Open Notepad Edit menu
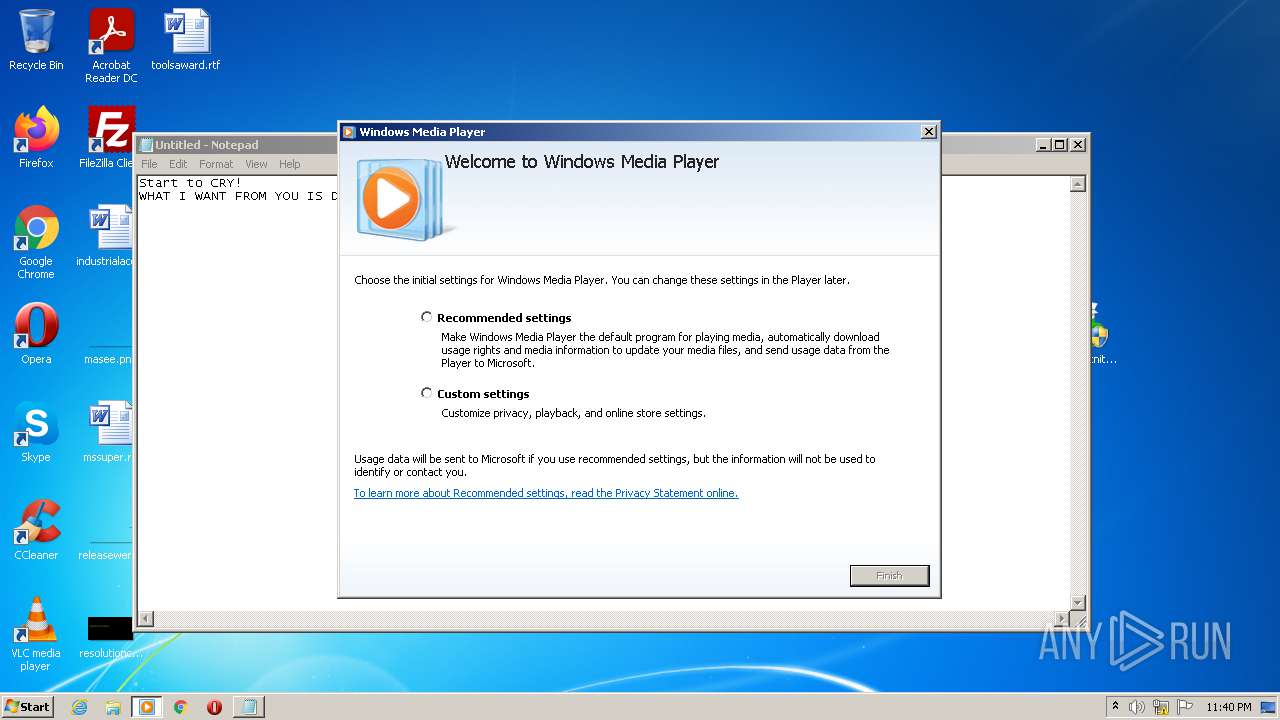The height and width of the screenshot is (720, 1280). point(178,164)
